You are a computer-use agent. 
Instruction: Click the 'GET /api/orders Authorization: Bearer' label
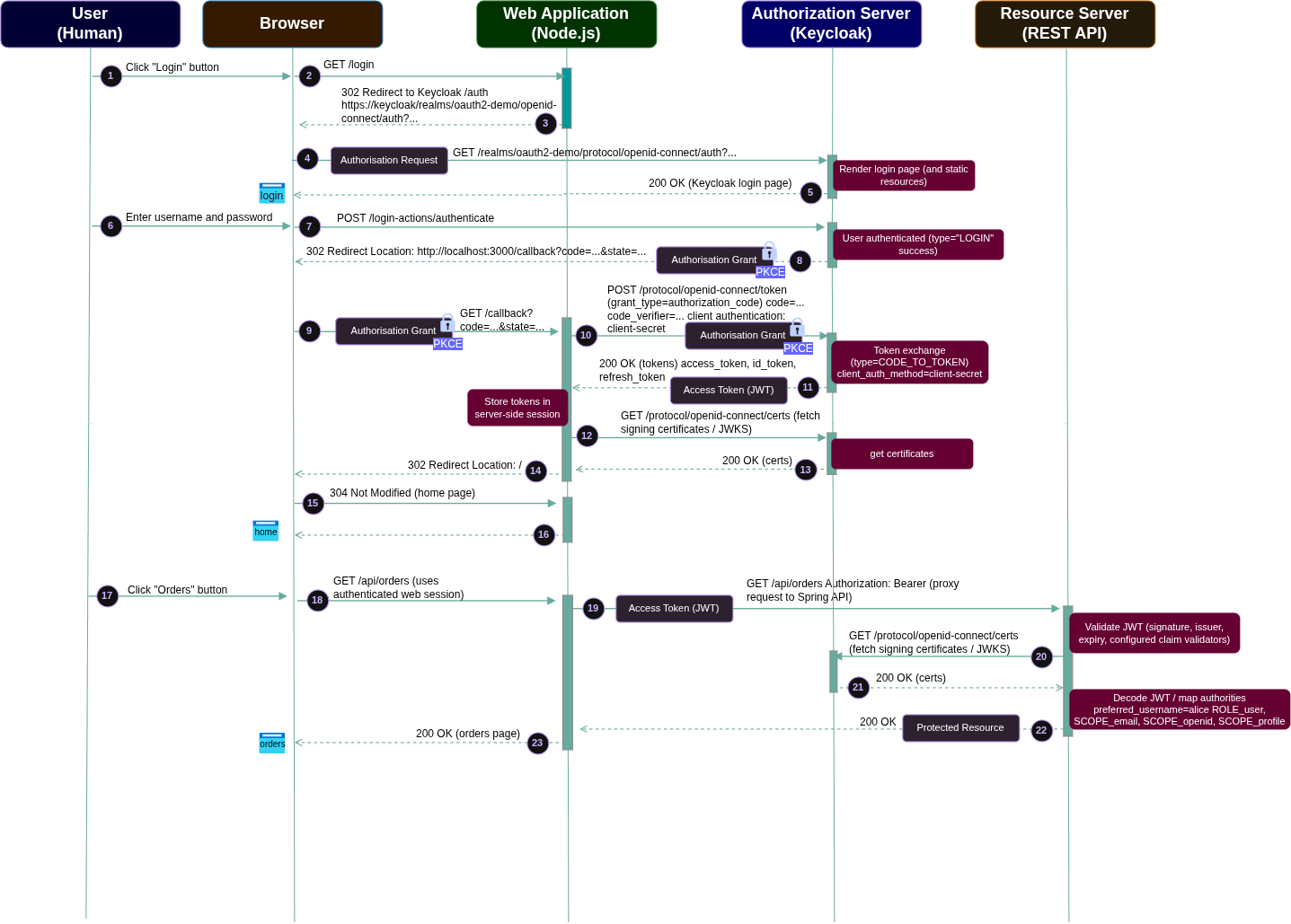(853, 590)
